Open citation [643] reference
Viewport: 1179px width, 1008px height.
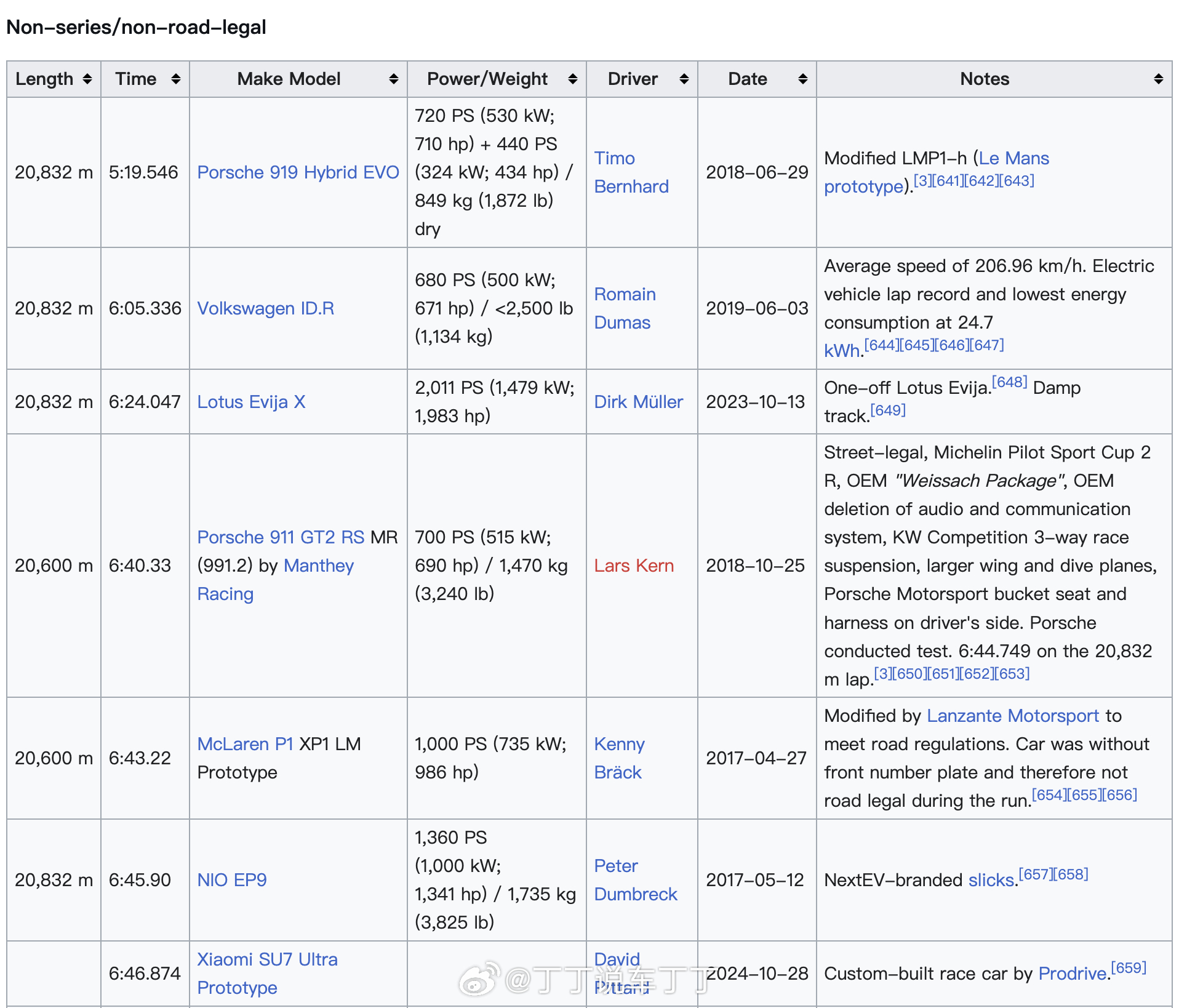click(x=1017, y=181)
